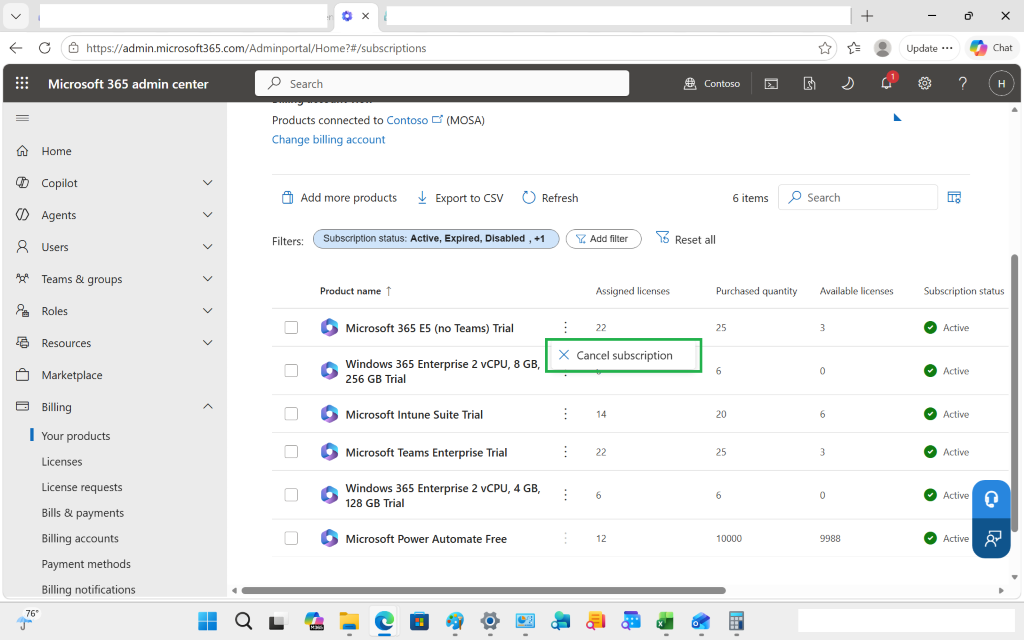Open the app launcher waffle icon
Viewport: 1024px width, 640px height.
click(22, 84)
